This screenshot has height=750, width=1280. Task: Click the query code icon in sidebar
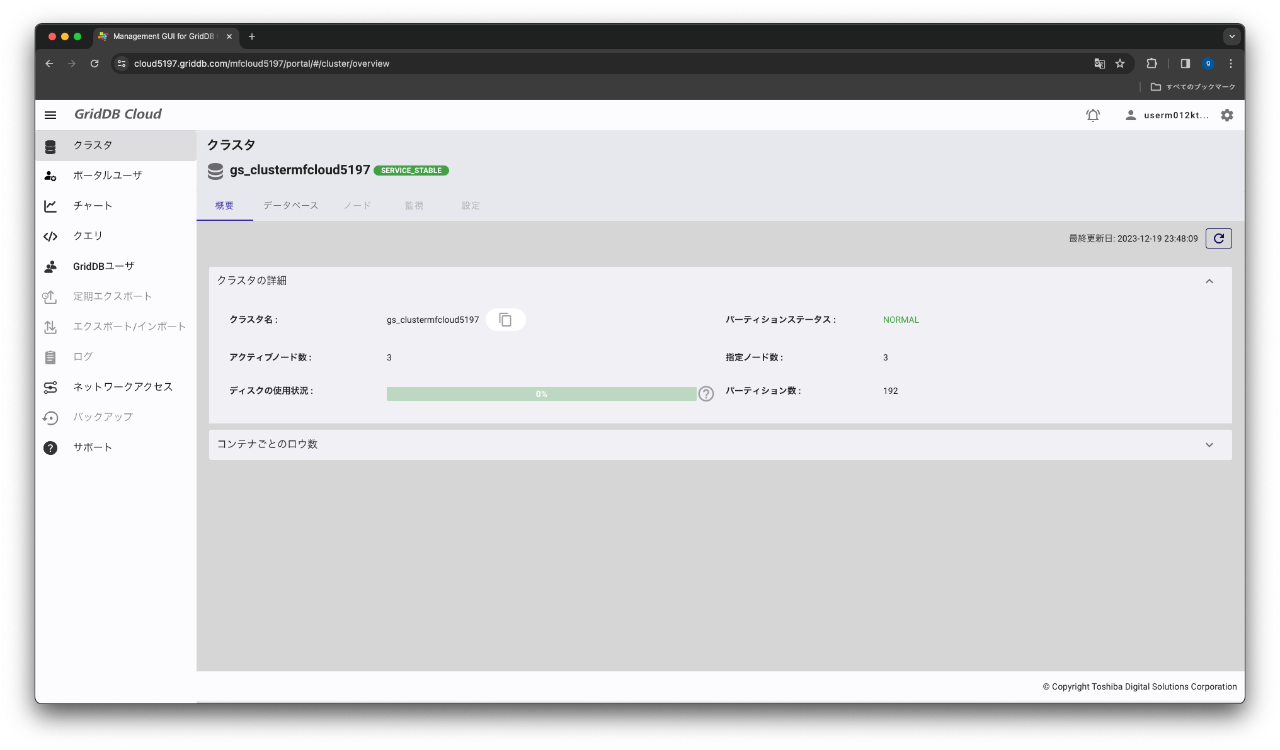pyautogui.click(x=50, y=236)
